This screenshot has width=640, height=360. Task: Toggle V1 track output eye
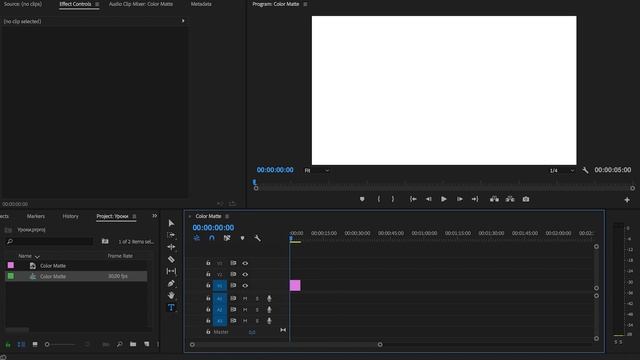[245, 286]
